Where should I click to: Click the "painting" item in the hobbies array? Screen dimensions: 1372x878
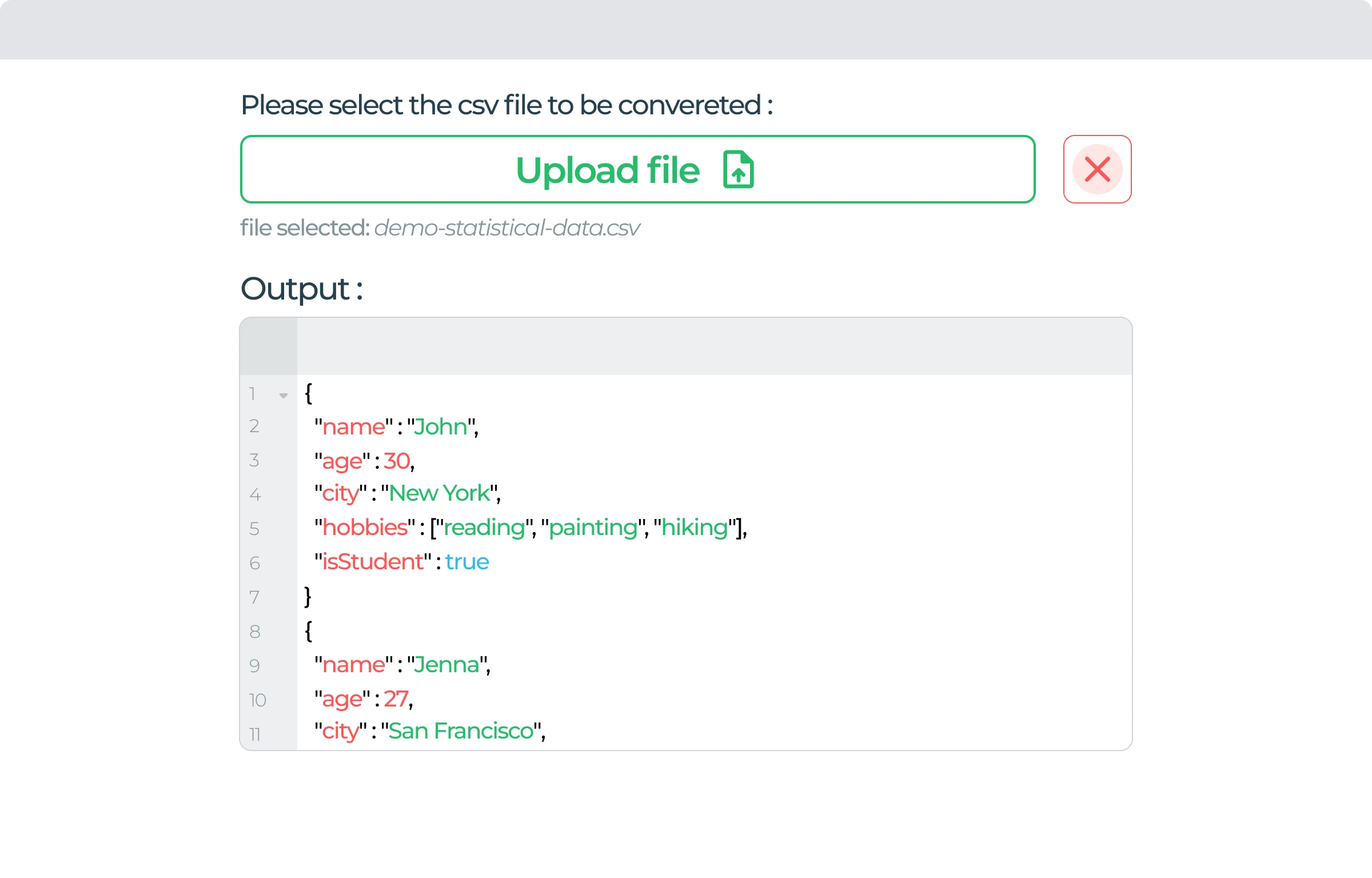[x=592, y=527]
